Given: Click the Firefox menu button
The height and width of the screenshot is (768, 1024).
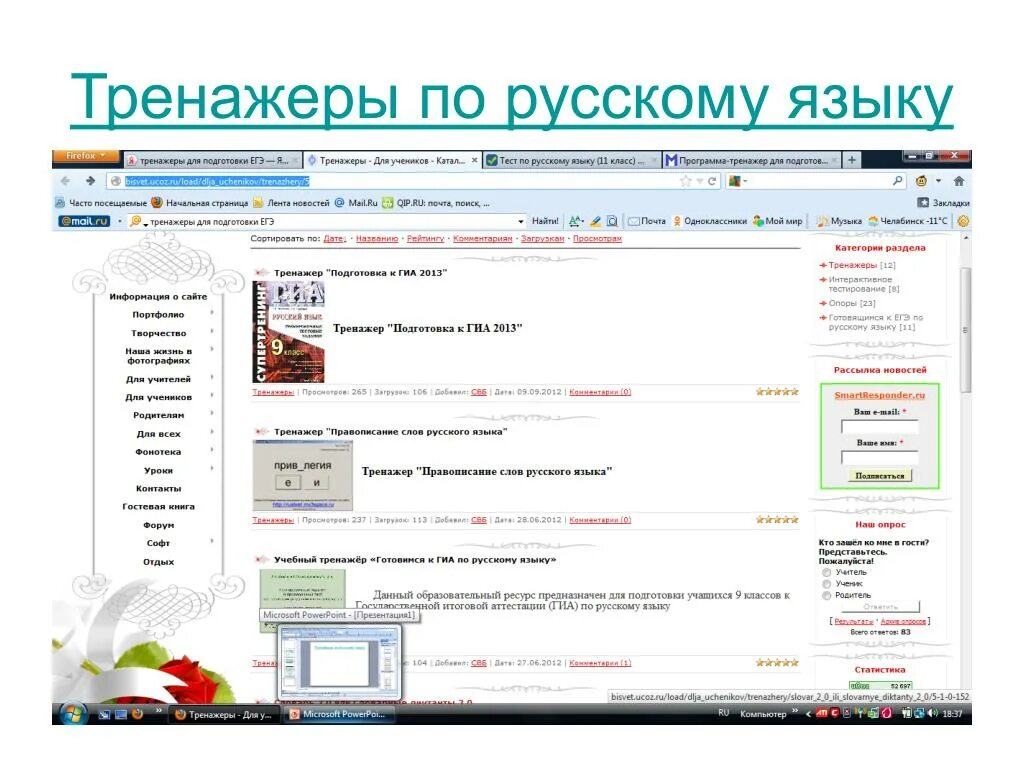Looking at the screenshot, I should [86, 156].
